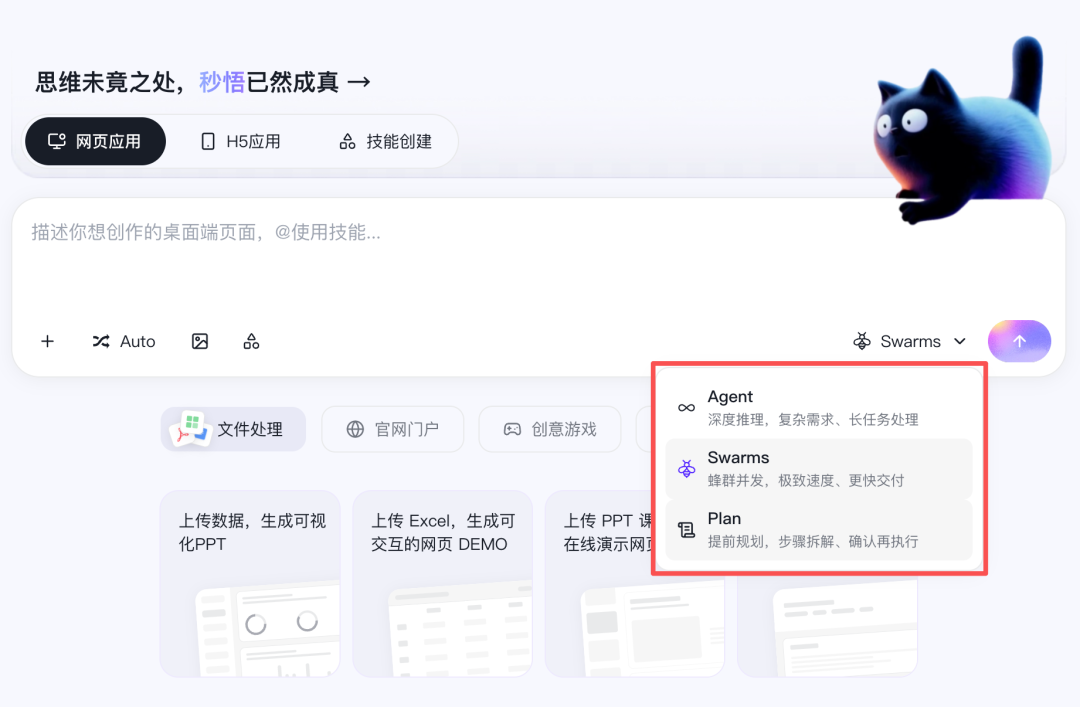This screenshot has height=707, width=1080.
Task: Click the purple send arrow button
Action: click(x=1019, y=341)
